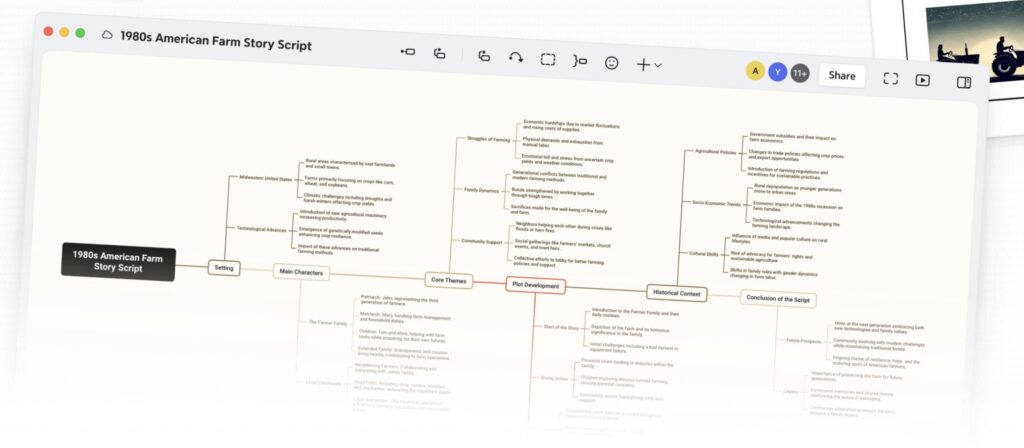Select the Plot Development topic node

click(536, 285)
